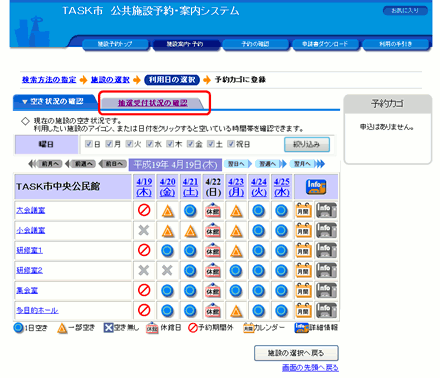Viewport: 440px width, 378px height.
Task: Click 施設の選択へ戻る button
Action: coord(296,353)
